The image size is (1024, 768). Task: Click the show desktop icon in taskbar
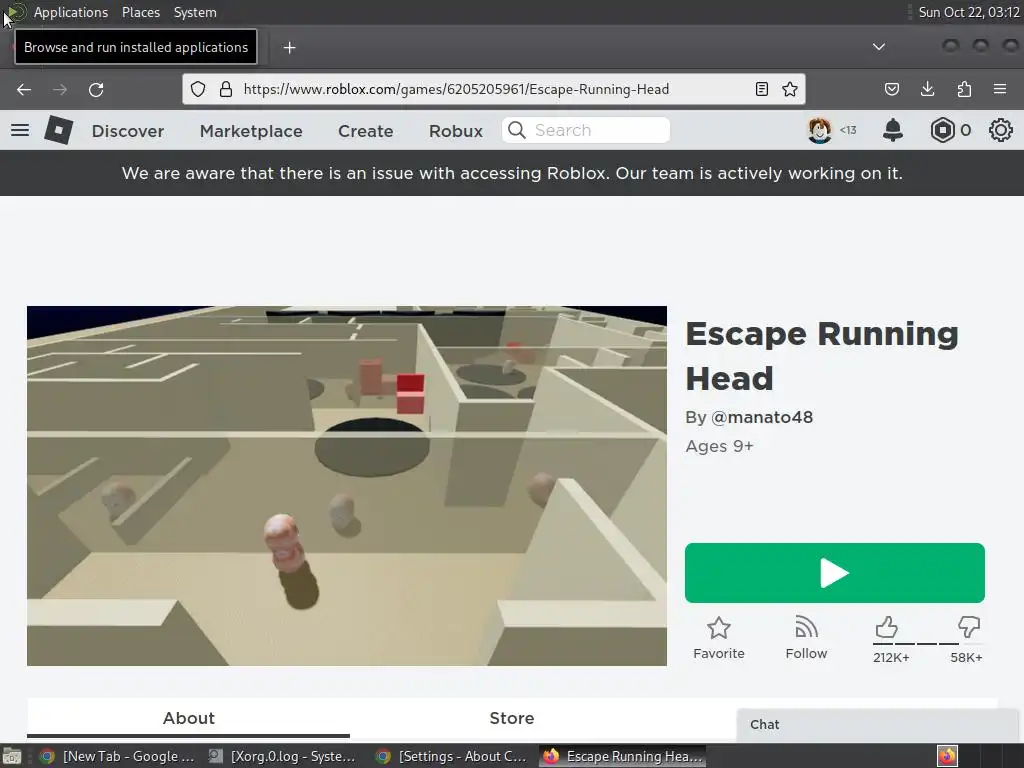(x=12, y=757)
